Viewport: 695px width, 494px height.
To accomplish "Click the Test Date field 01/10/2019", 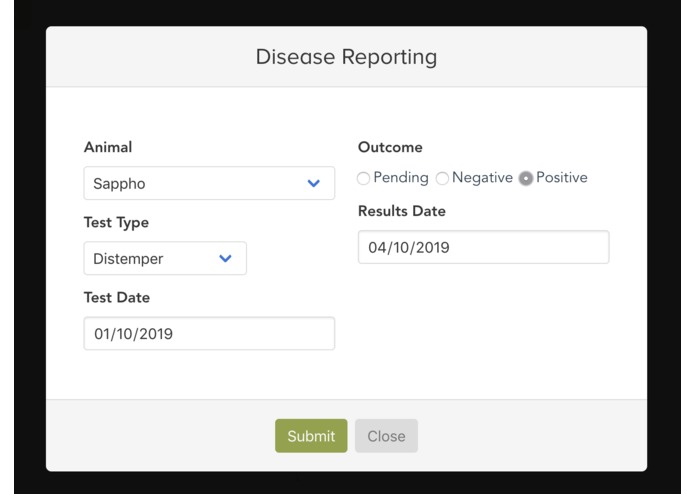I will [x=209, y=333].
